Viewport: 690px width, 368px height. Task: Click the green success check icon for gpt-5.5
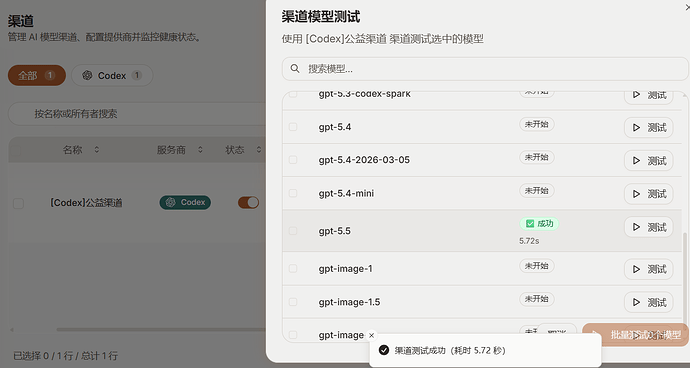530,224
